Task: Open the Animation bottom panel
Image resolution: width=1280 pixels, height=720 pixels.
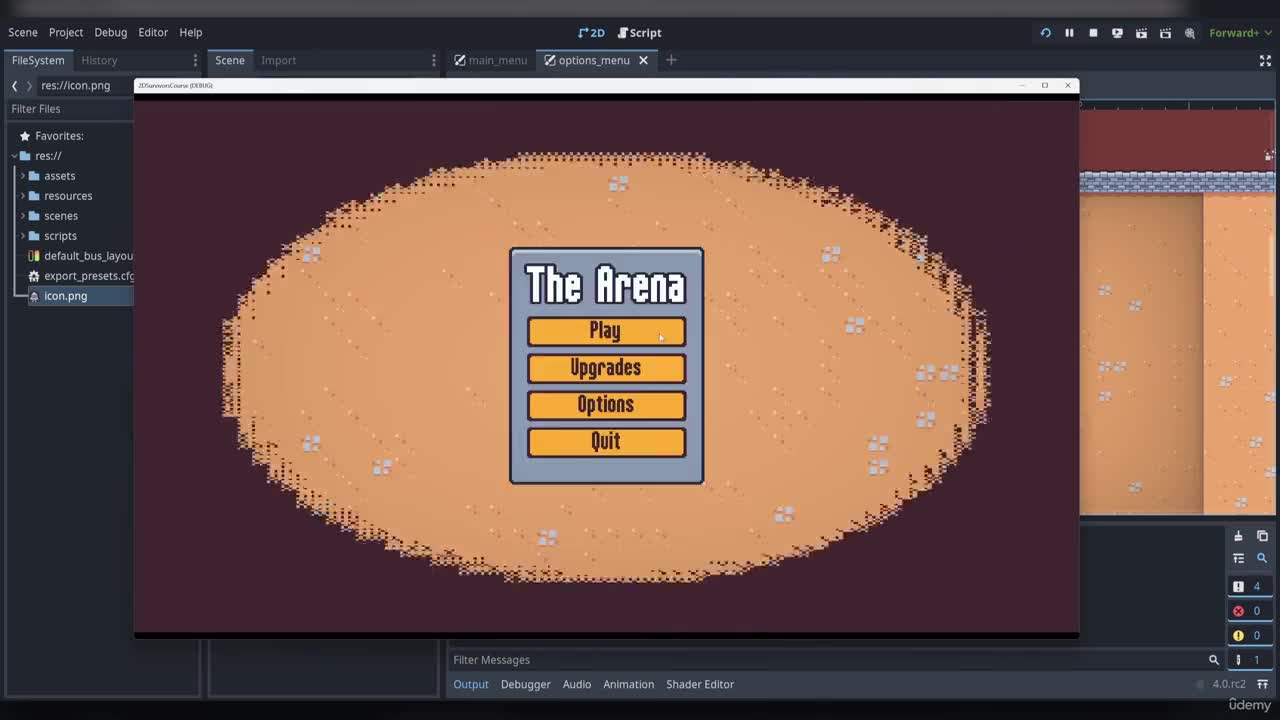Action: pos(629,684)
